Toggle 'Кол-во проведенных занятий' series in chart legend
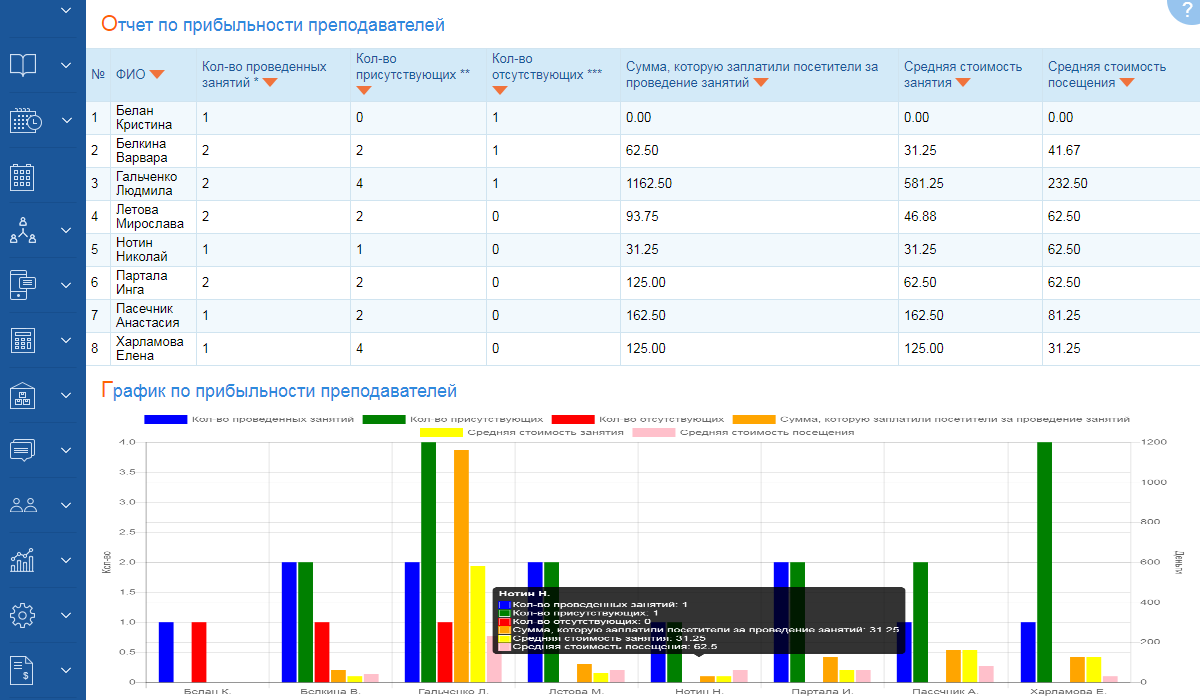This screenshot has height=700, width=1200. [x=165, y=418]
